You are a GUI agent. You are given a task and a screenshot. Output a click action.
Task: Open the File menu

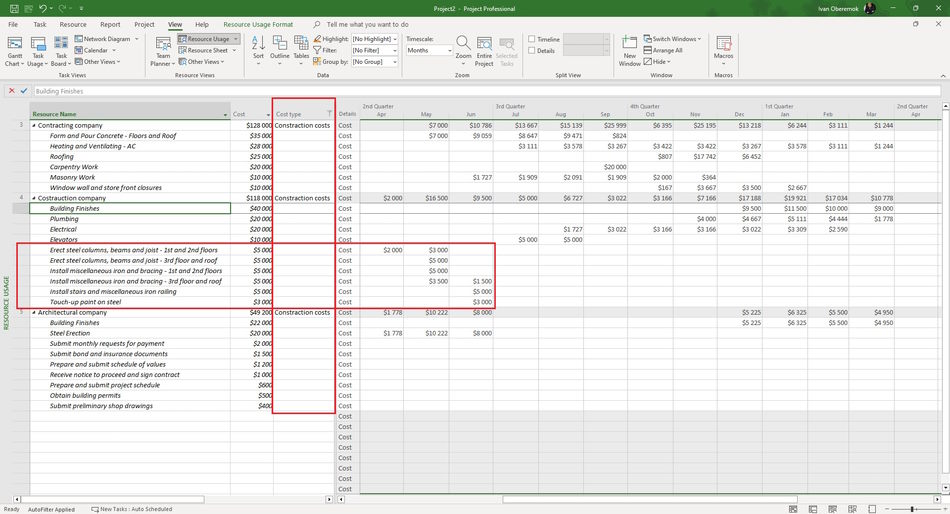(13, 24)
